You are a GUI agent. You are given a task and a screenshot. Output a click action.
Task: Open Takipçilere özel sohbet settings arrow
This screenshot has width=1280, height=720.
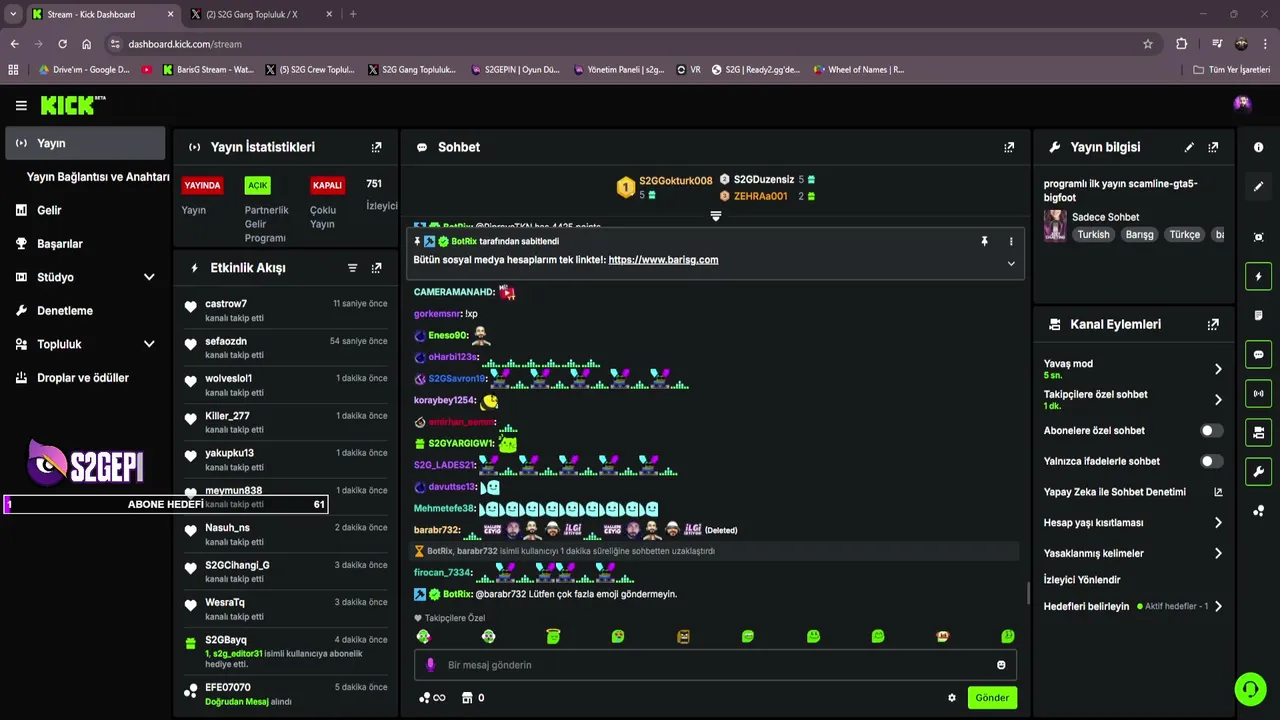[x=1218, y=400]
